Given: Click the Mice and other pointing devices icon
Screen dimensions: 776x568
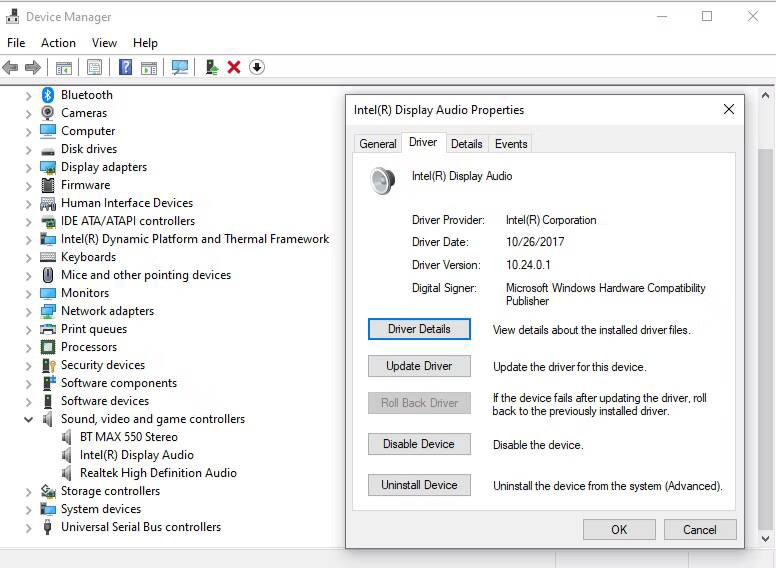Looking at the screenshot, I should click(x=48, y=275).
